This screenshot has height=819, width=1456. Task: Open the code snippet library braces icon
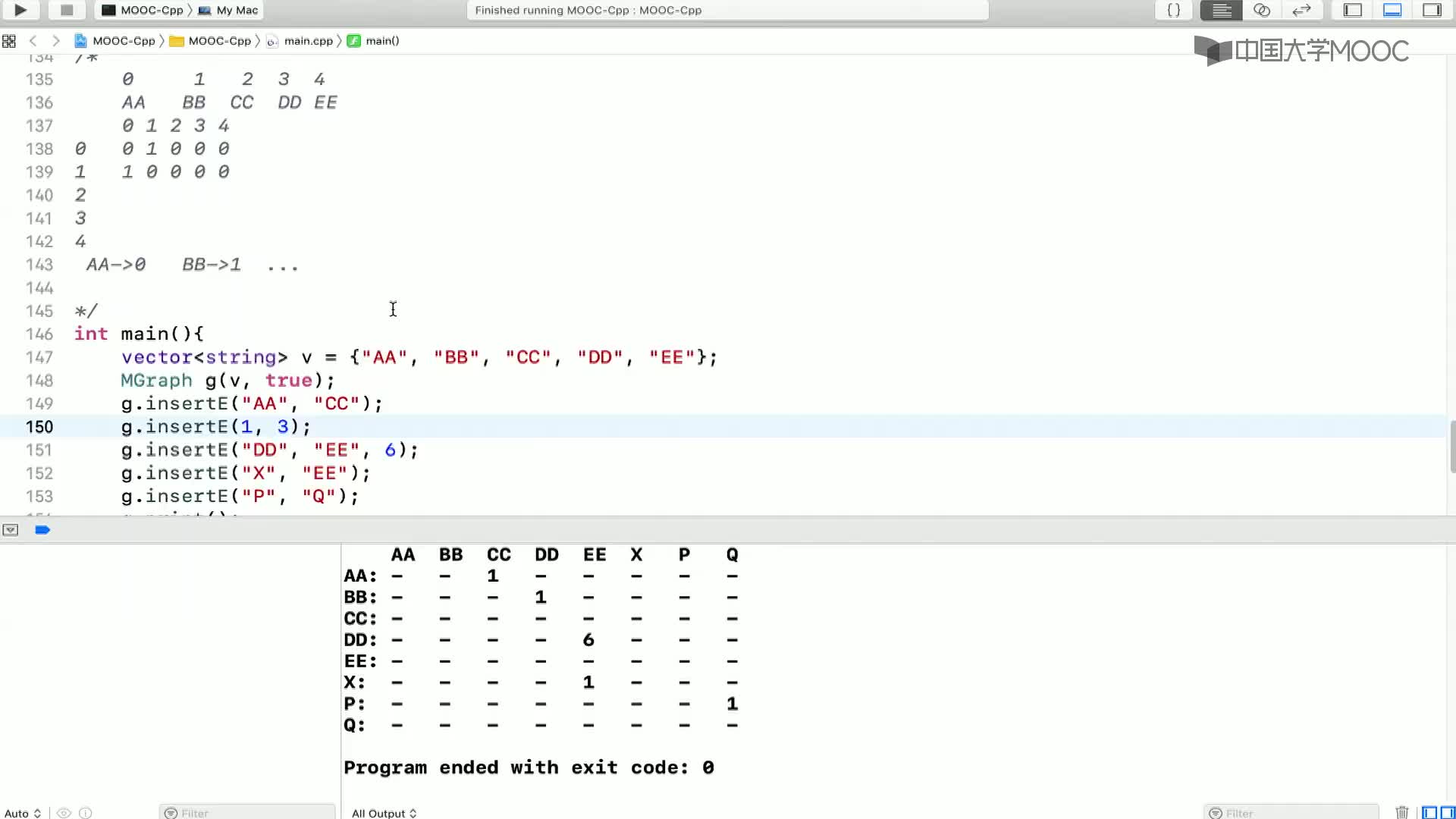[1173, 10]
